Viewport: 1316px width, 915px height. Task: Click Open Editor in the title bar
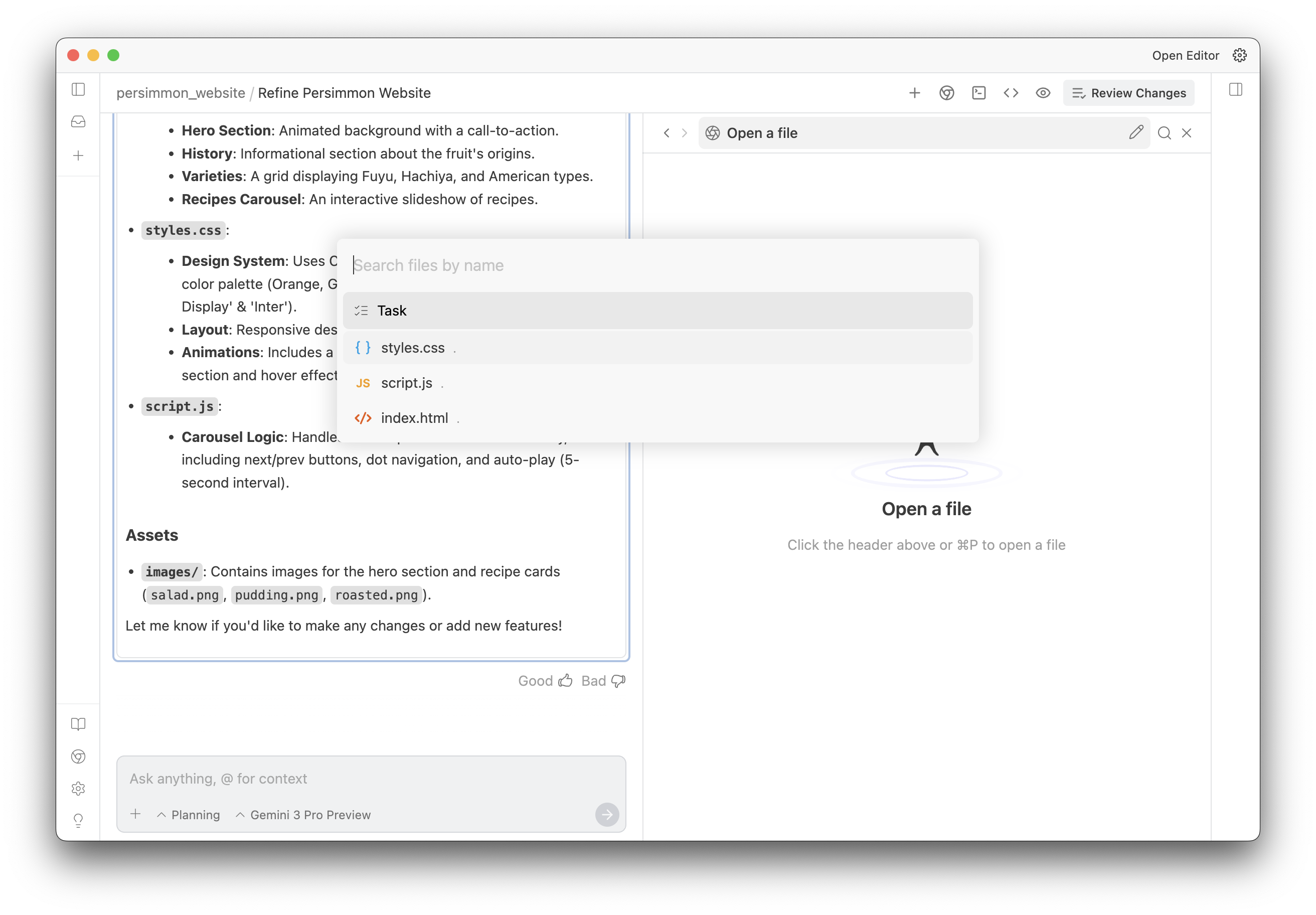click(1185, 55)
